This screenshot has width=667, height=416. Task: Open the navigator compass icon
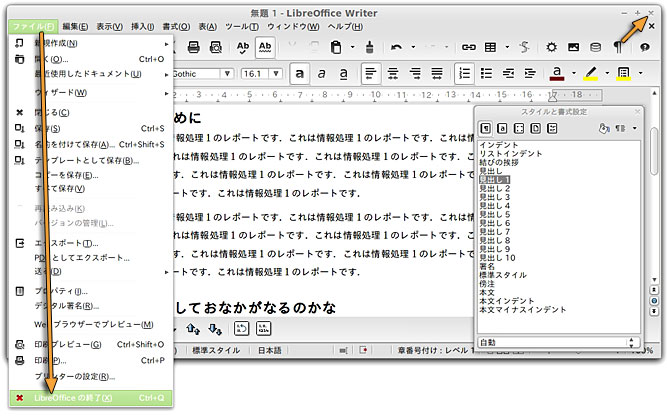551,47
